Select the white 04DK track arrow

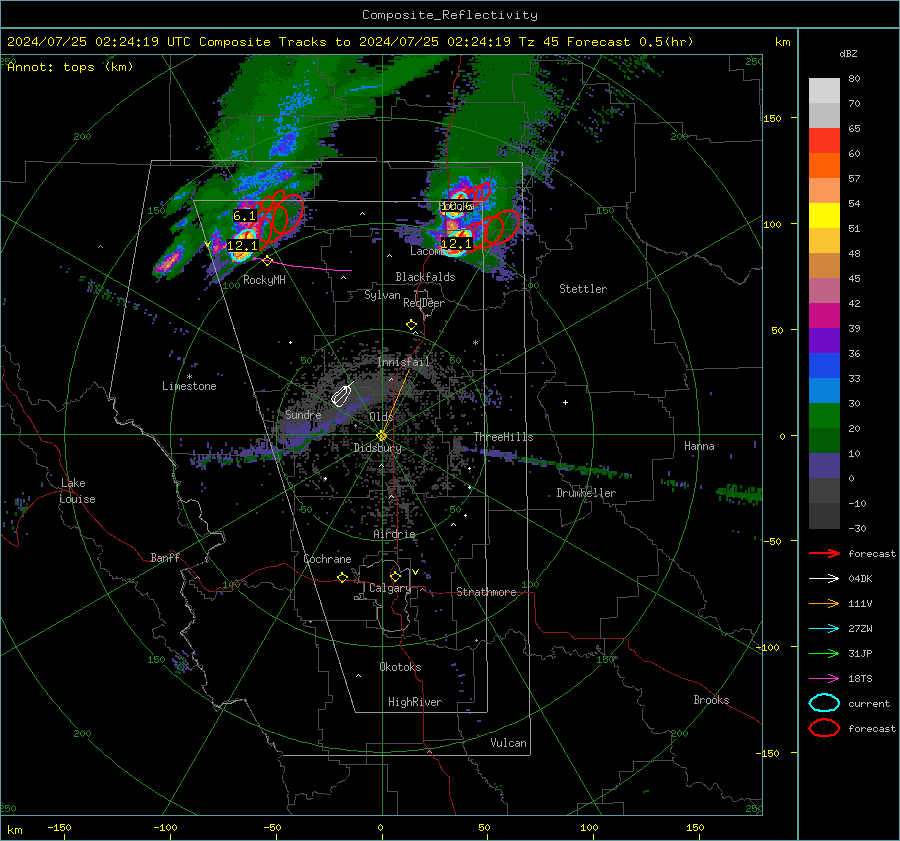(x=824, y=578)
